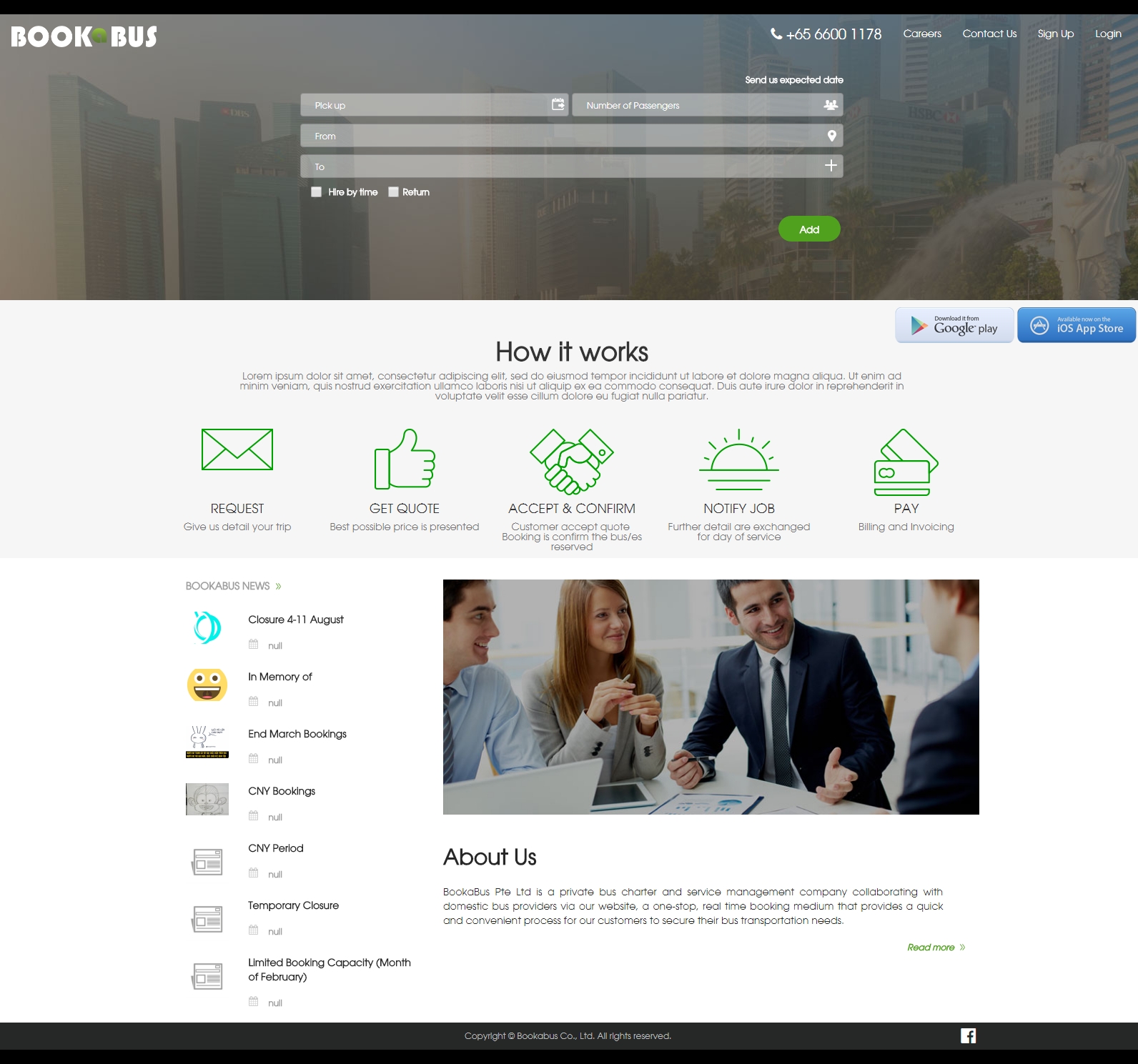Image resolution: width=1138 pixels, height=1064 pixels.
Task: Click the About Us business meeting photo
Action: click(x=711, y=697)
